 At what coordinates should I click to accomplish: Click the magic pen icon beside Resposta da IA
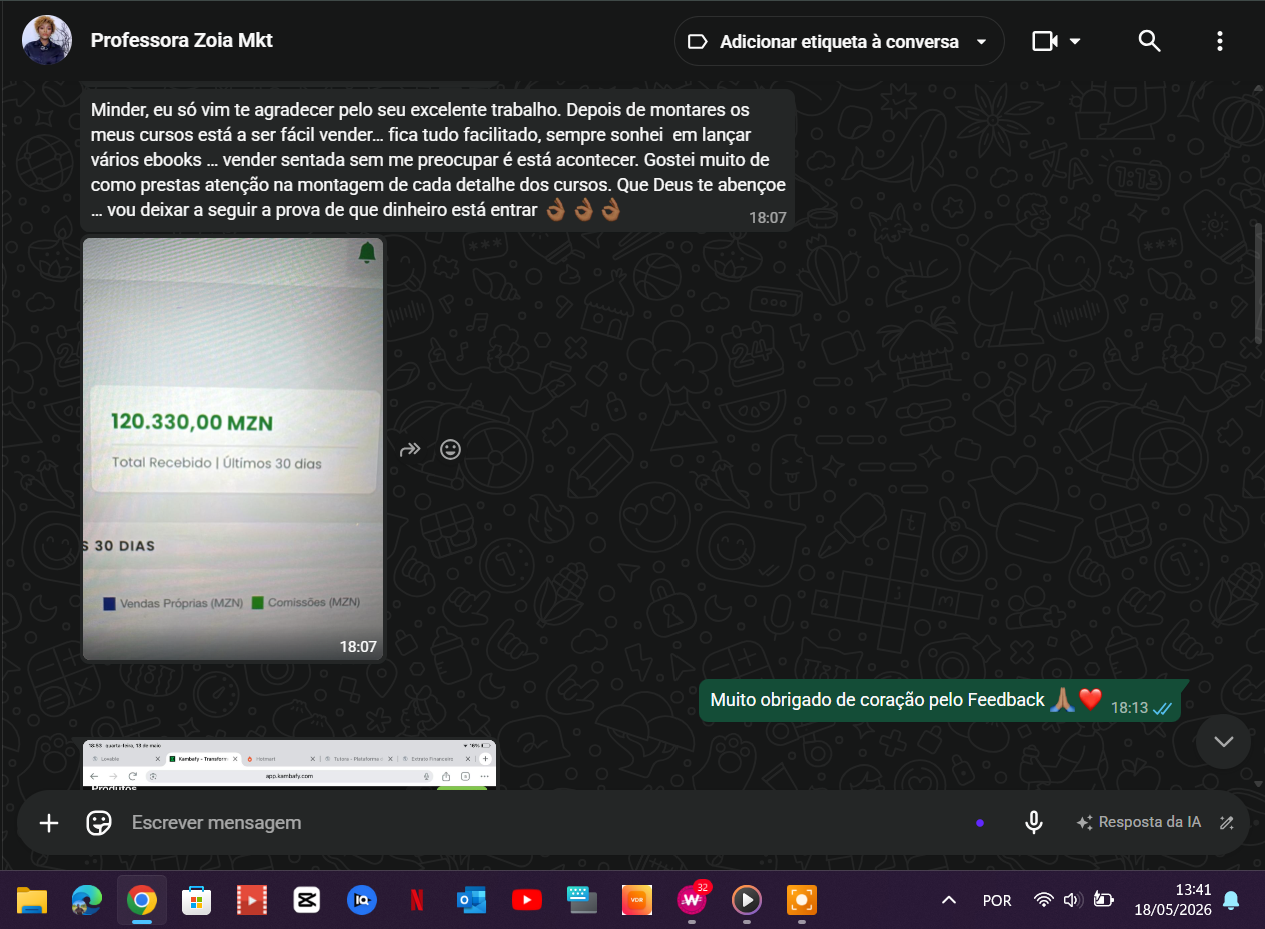[1227, 823]
